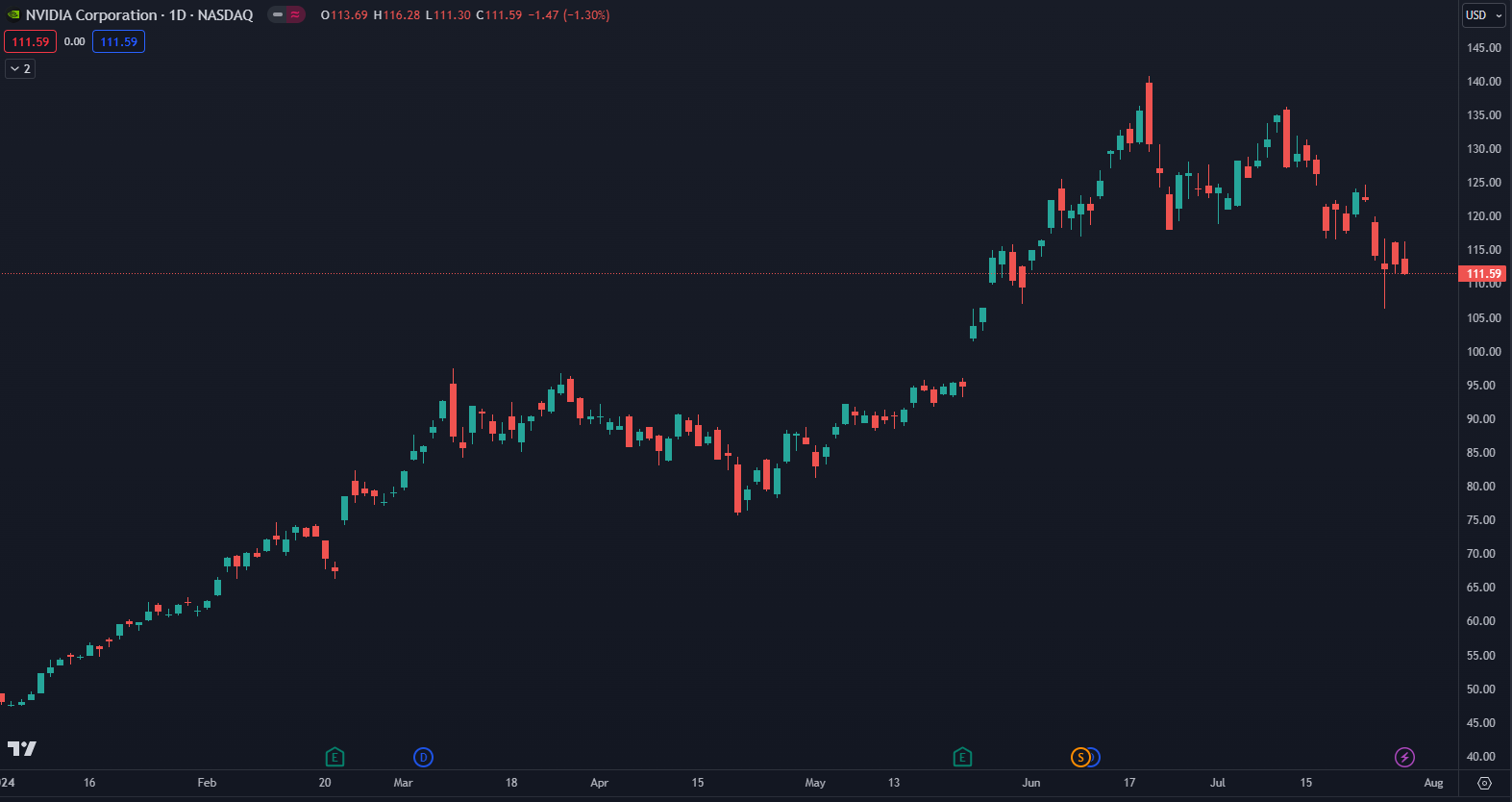Open the USD currency dropdown

tap(1483, 15)
